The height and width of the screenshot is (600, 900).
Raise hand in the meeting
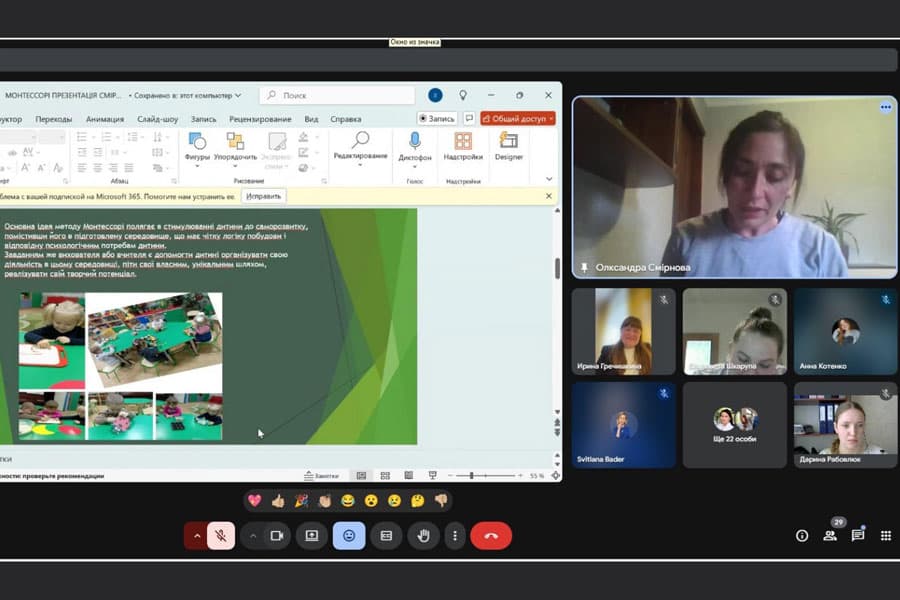pyautogui.click(x=423, y=536)
